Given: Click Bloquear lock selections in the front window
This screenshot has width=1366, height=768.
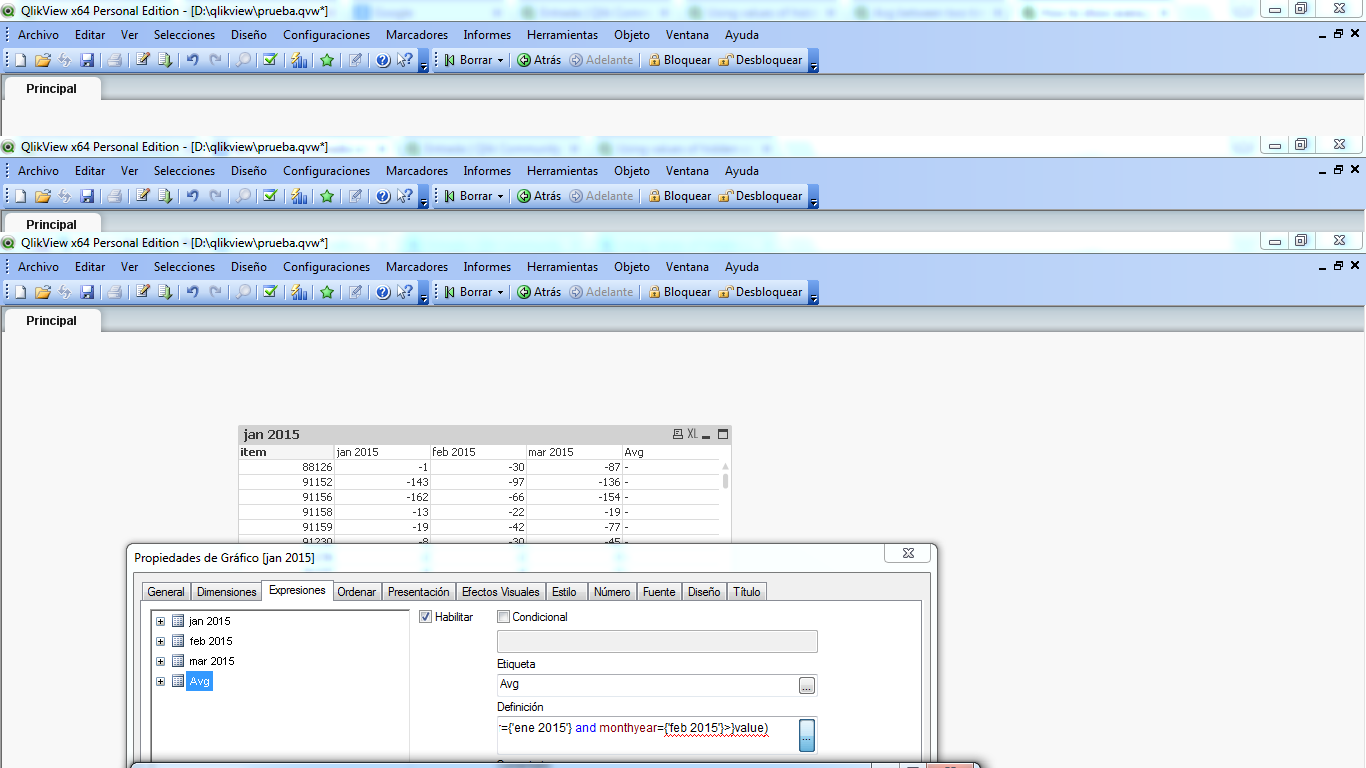Looking at the screenshot, I should point(679,292).
